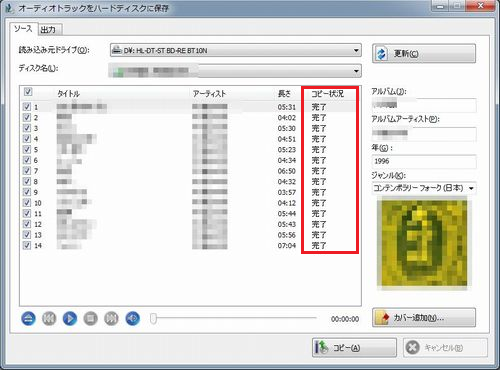The image size is (500, 370).
Task: Select track length 05:31
Action: point(287,107)
